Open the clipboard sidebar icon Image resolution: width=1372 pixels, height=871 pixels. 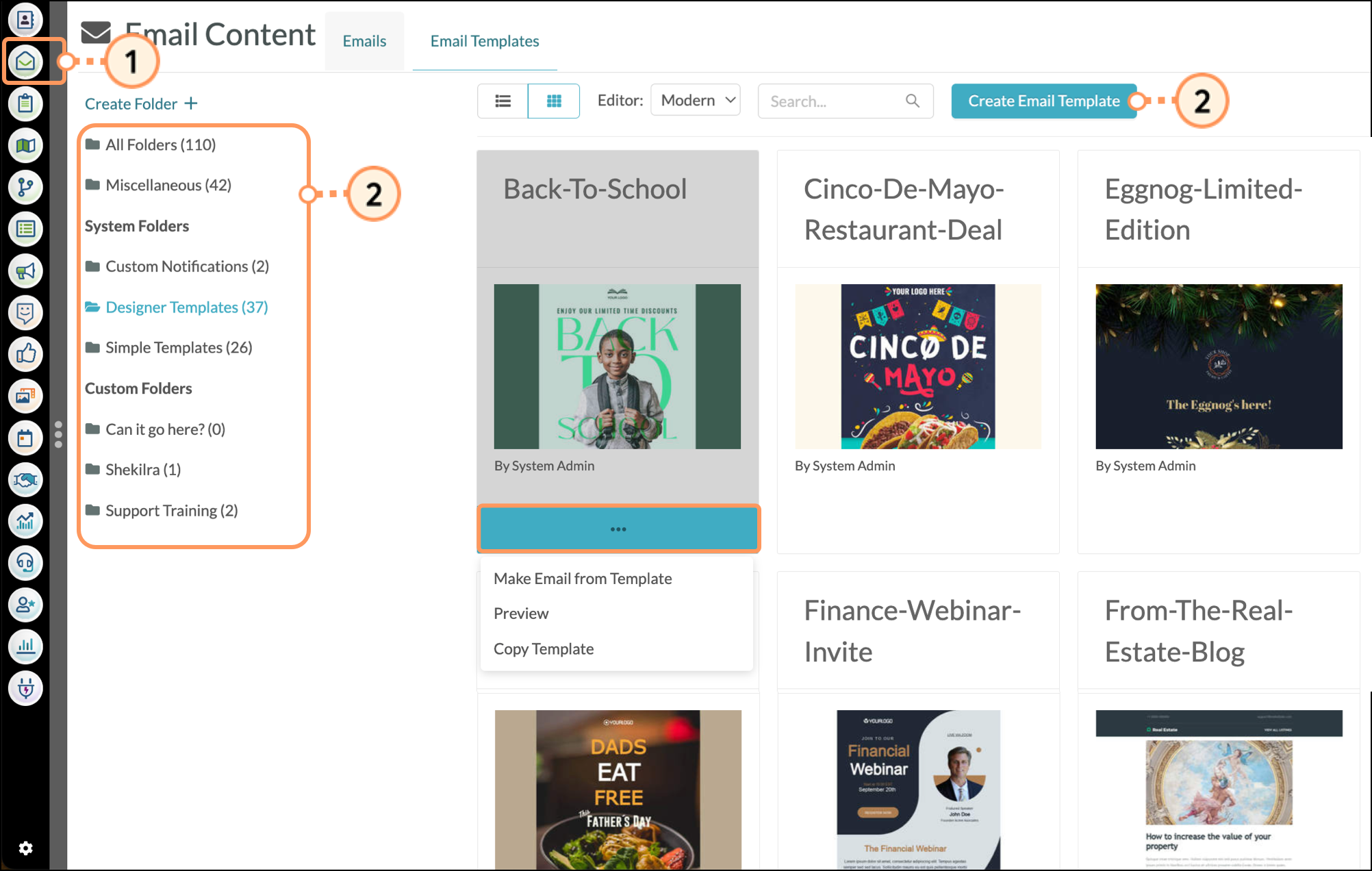point(25,103)
